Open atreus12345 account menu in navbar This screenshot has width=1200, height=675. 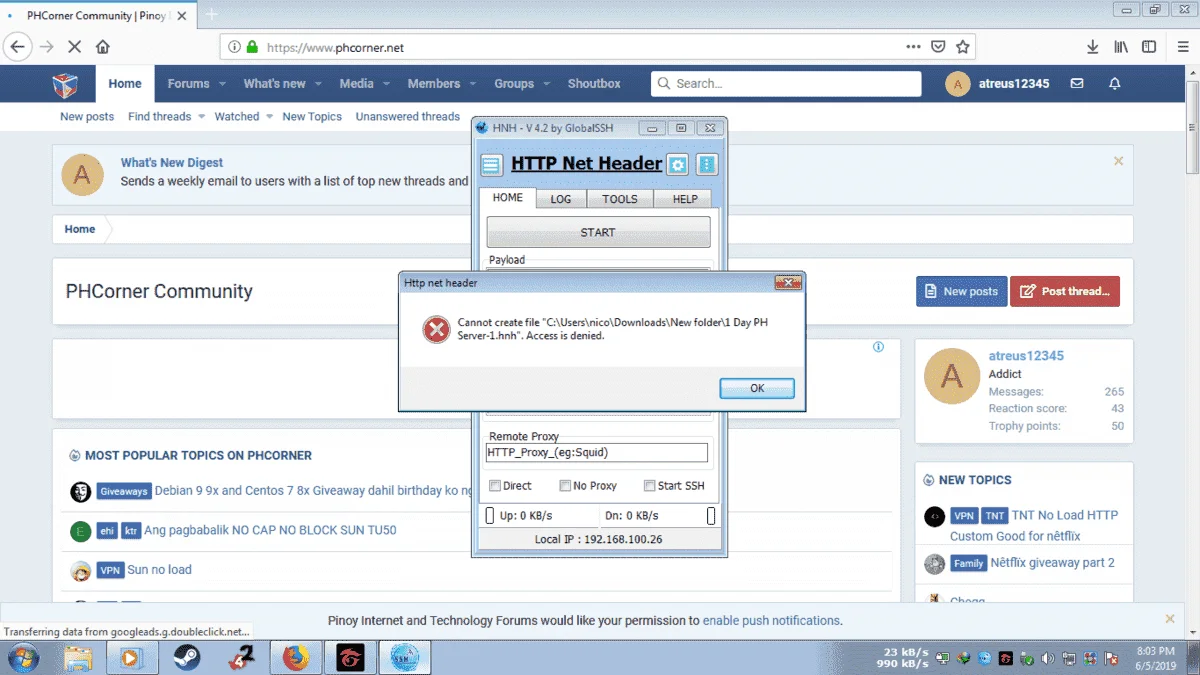click(x=997, y=84)
